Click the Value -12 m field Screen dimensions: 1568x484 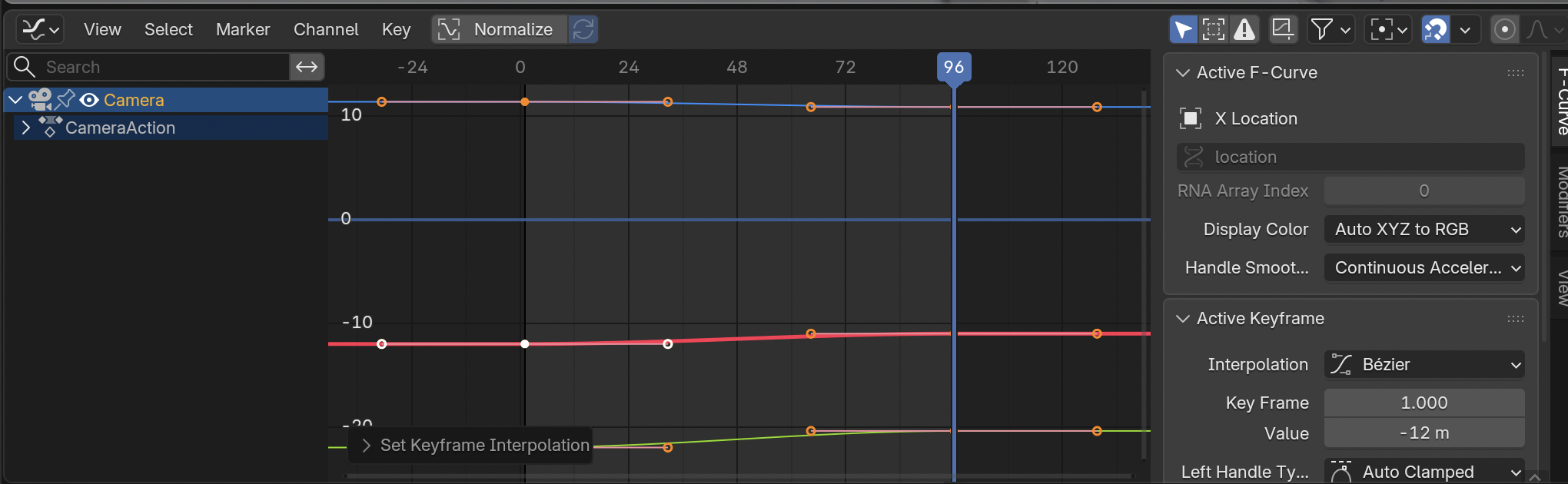point(1424,433)
